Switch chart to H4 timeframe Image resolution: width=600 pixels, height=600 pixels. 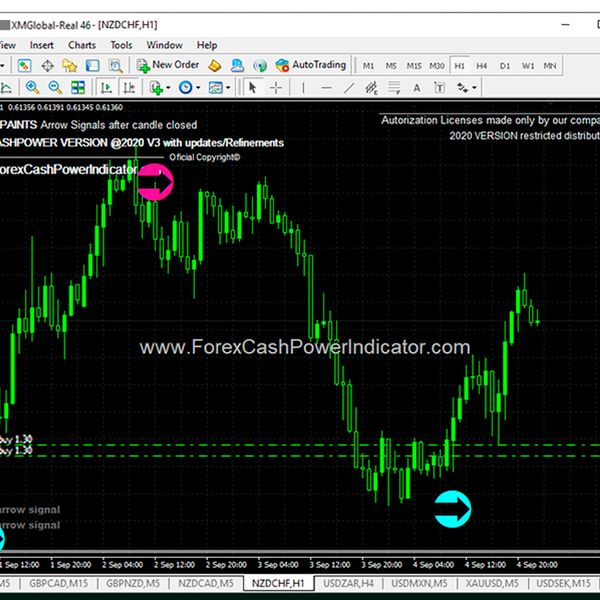[x=481, y=66]
